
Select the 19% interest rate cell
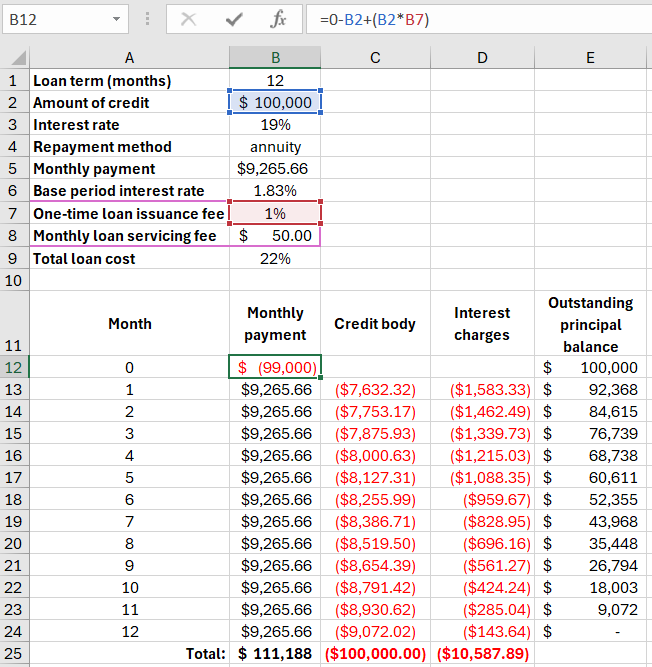[275, 125]
